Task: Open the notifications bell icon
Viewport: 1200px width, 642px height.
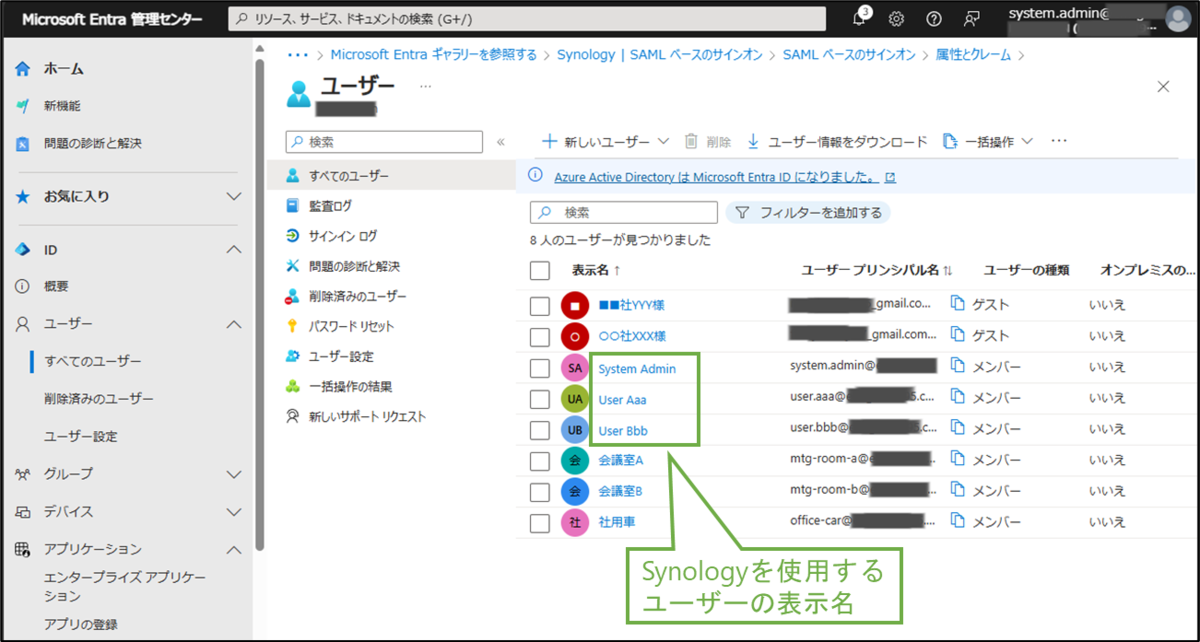Action: coord(860,19)
